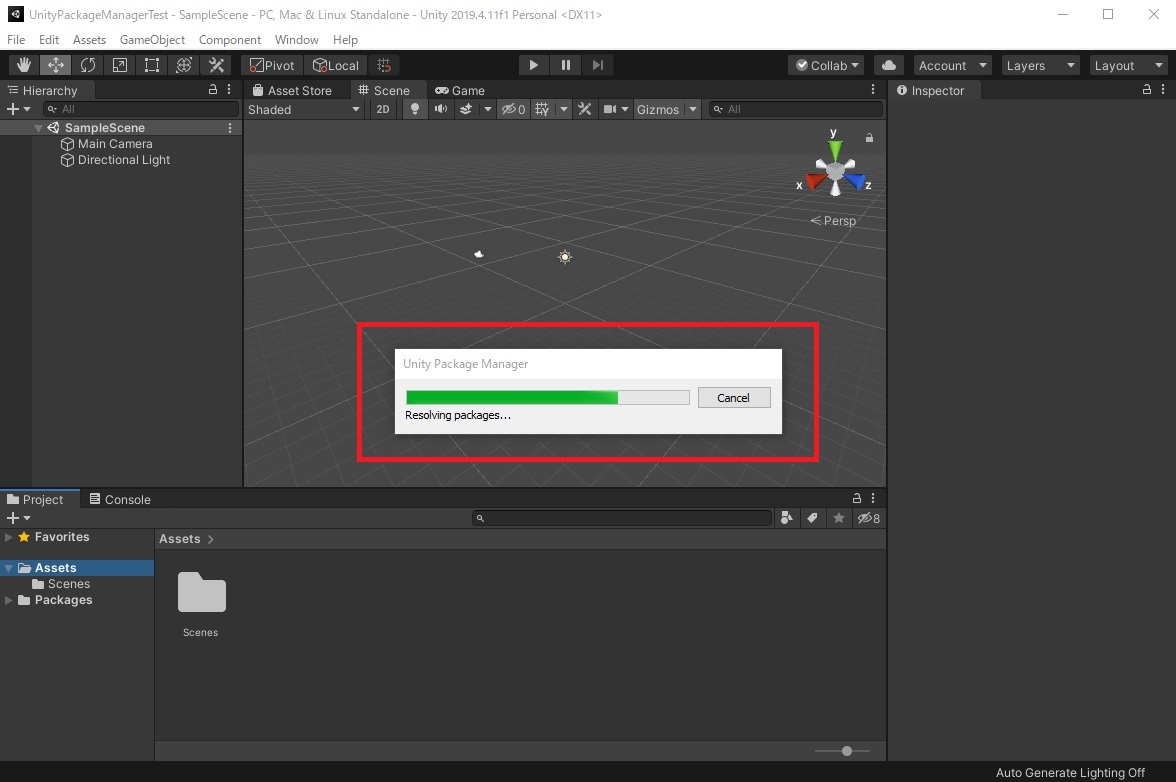The image size is (1176, 782).
Task: Toggle 2D scene view mode
Action: pos(382,109)
